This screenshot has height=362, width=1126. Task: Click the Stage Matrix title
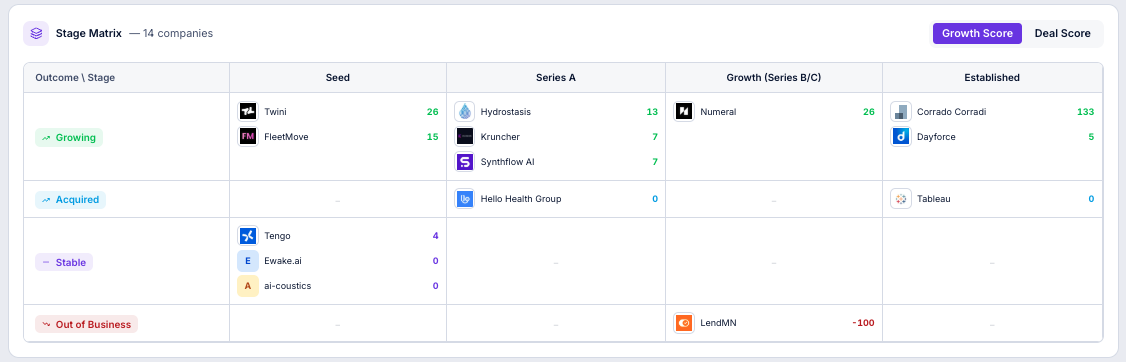pos(88,33)
